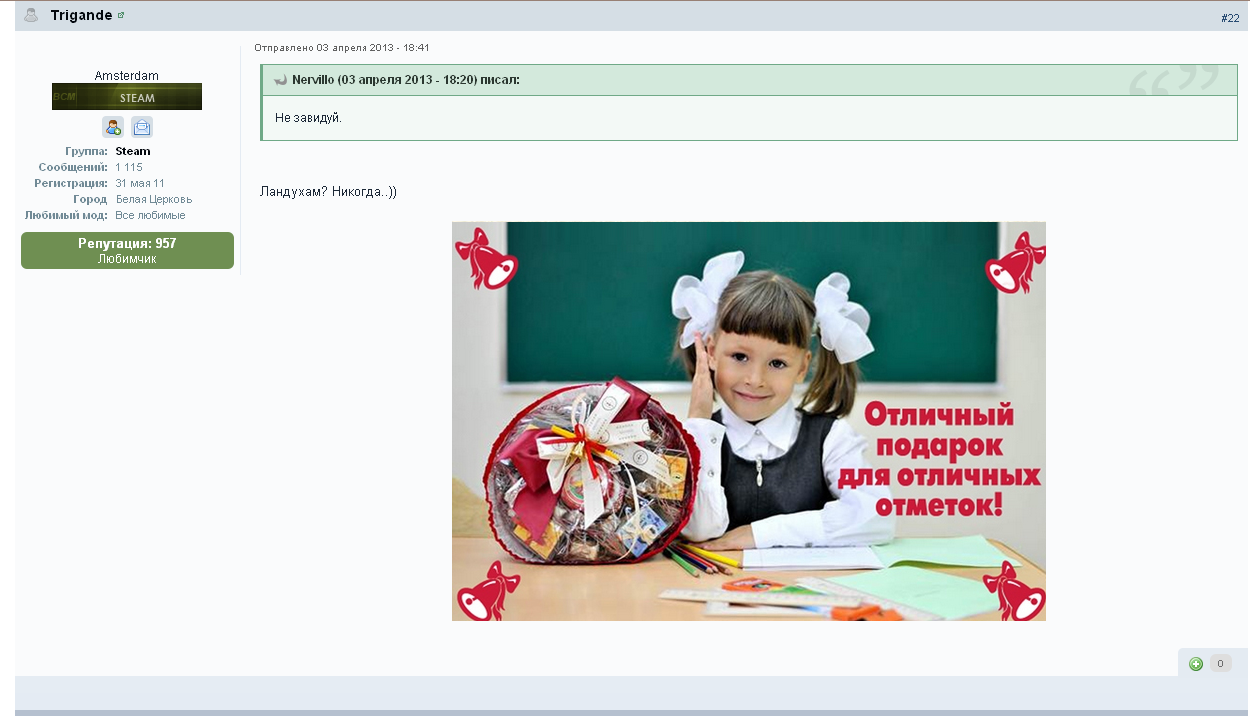Send private message envelope icon
This screenshot has height=716, width=1250.
(x=142, y=127)
